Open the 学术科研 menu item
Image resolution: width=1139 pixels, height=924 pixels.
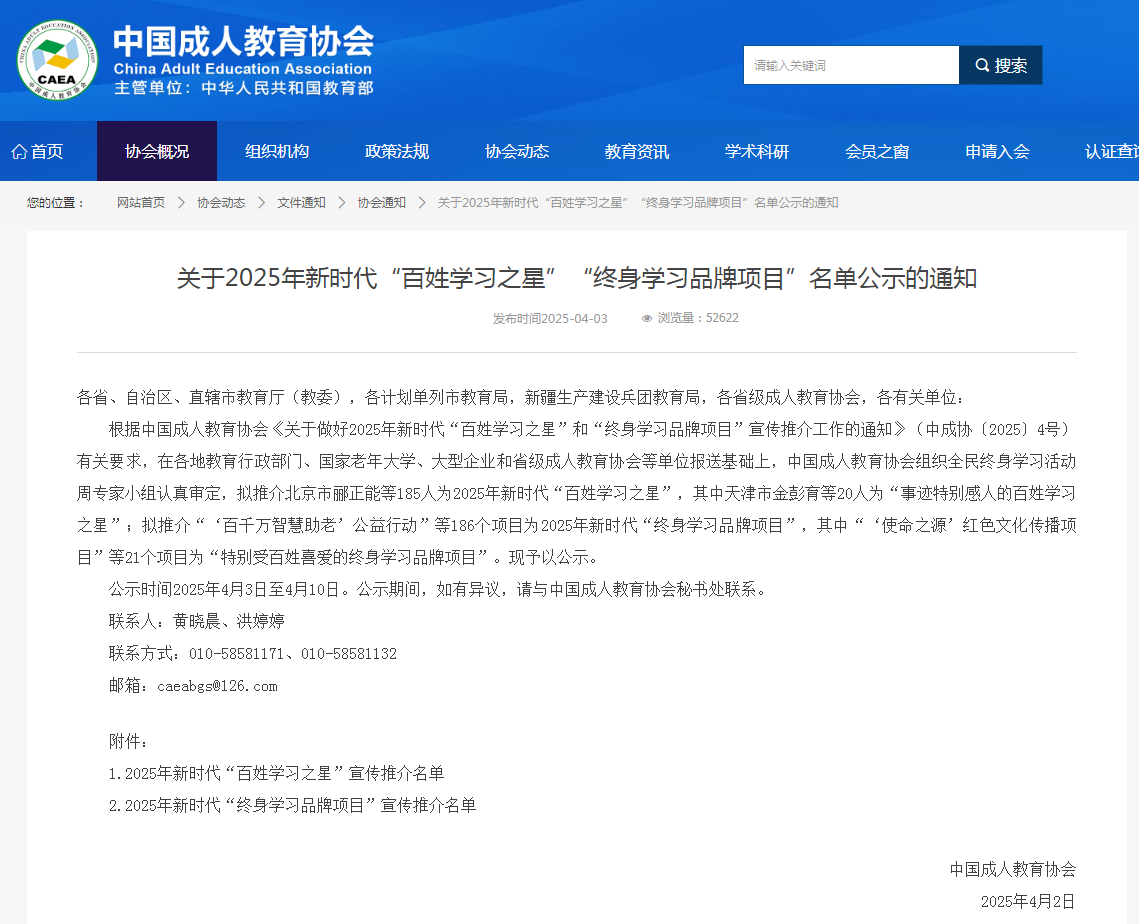coord(757,151)
